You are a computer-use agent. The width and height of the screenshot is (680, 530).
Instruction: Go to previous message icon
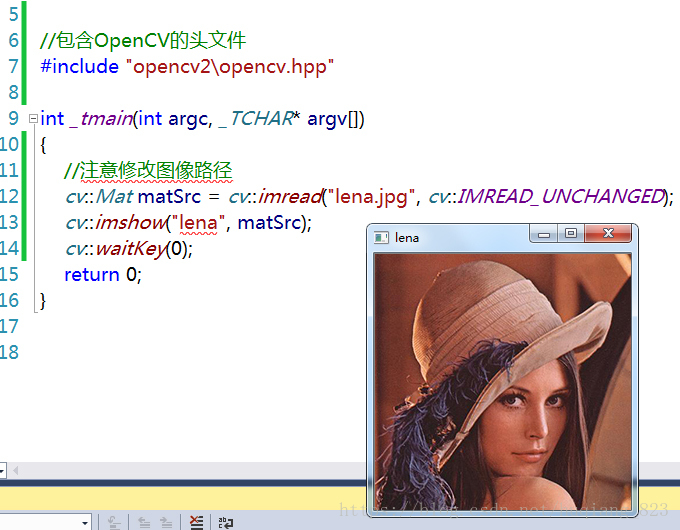click(144, 523)
